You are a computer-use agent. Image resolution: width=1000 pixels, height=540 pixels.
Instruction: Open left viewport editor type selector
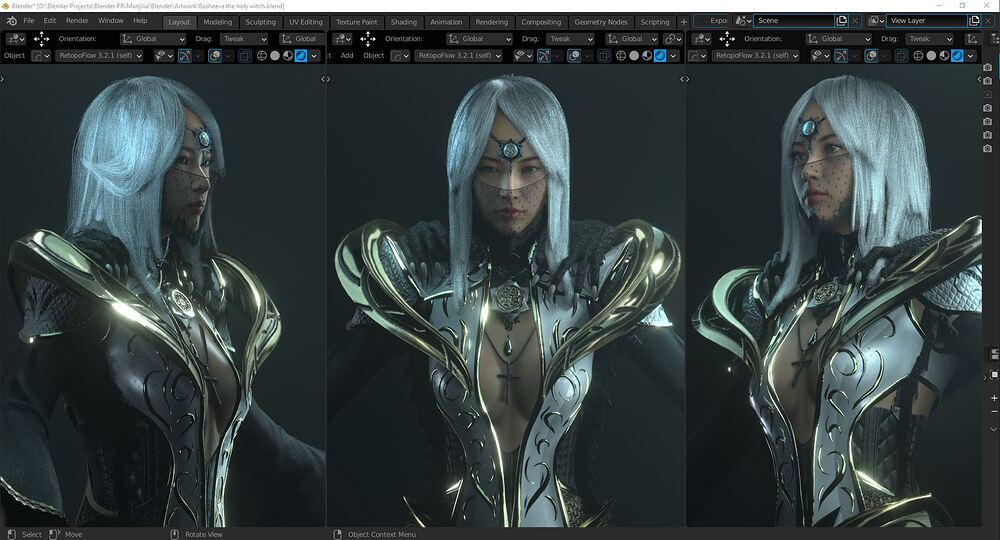(x=15, y=39)
